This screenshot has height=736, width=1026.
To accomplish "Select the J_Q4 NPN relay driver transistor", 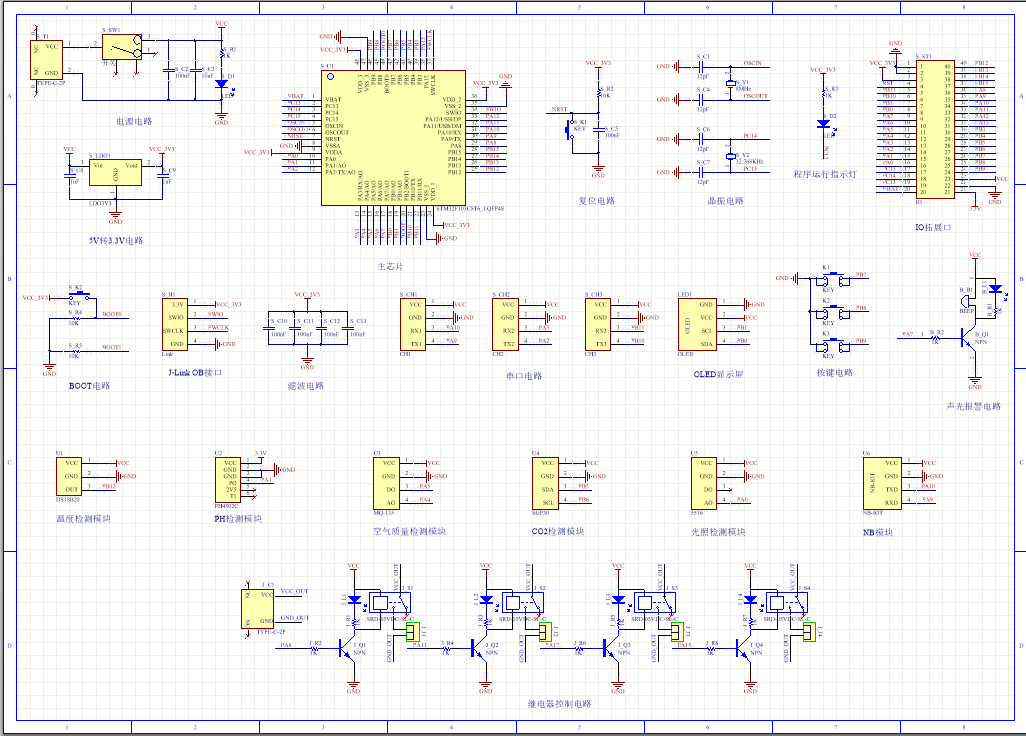I will [x=743, y=649].
